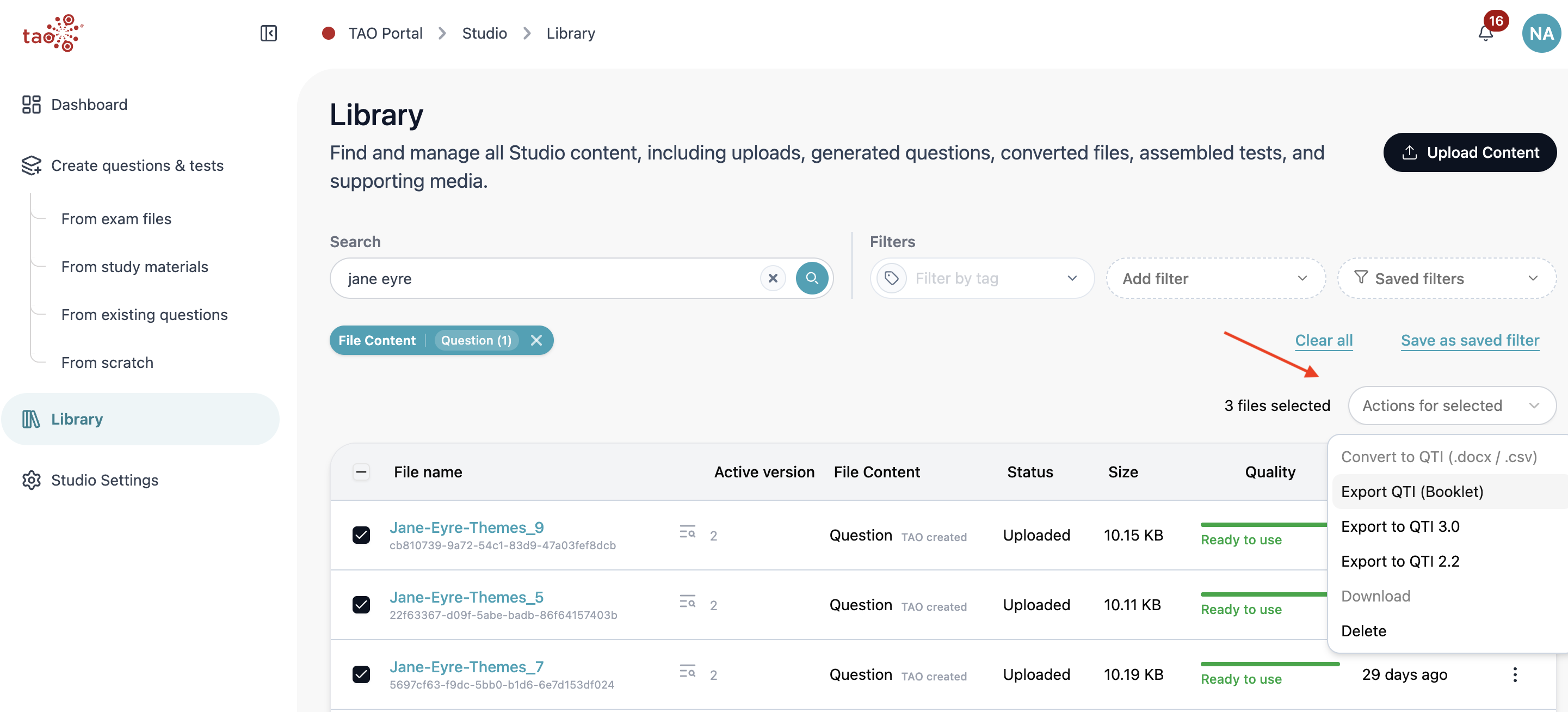Uncheck Jane-Eyre-Themes_7 checkbox
Image resolution: width=1568 pixels, height=712 pixels.
(361, 674)
